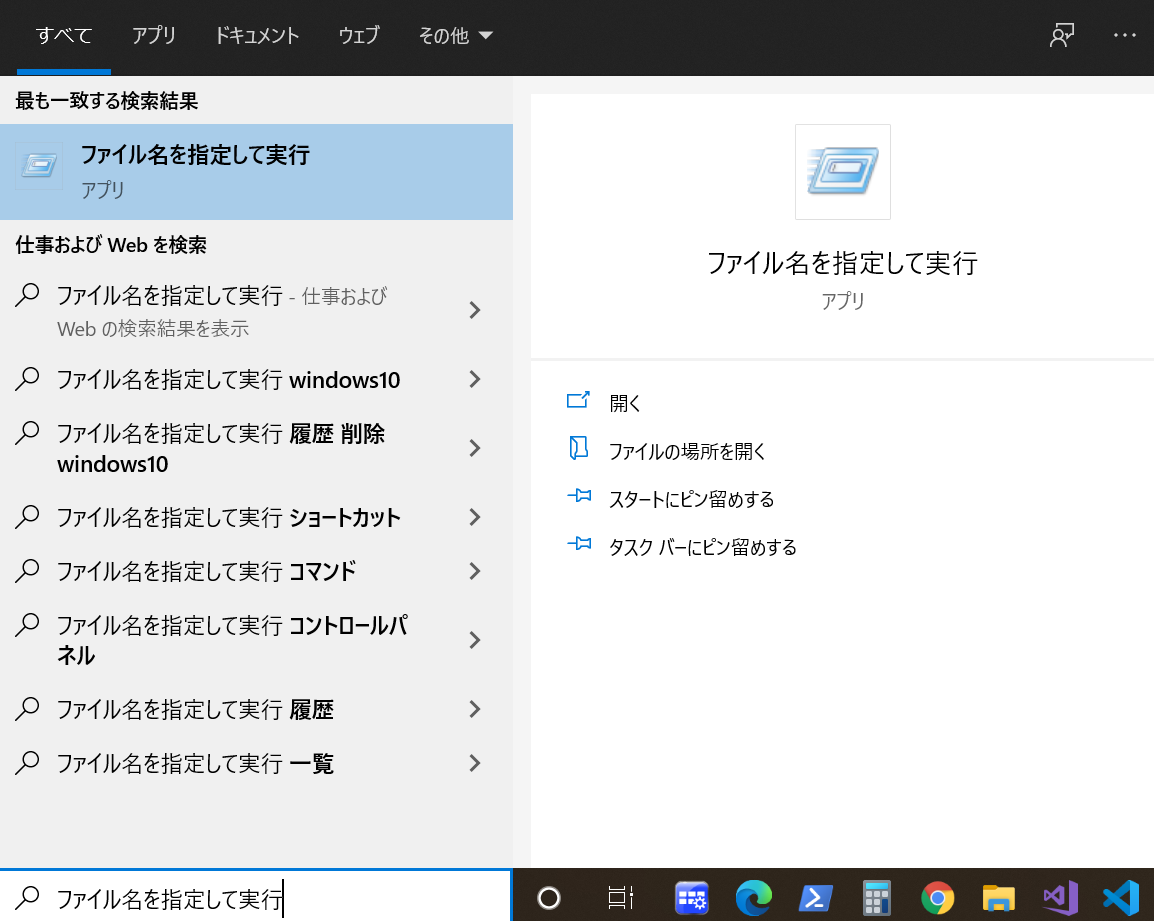Open File Explorer from the taskbar
1154x921 pixels.
coord(998,898)
